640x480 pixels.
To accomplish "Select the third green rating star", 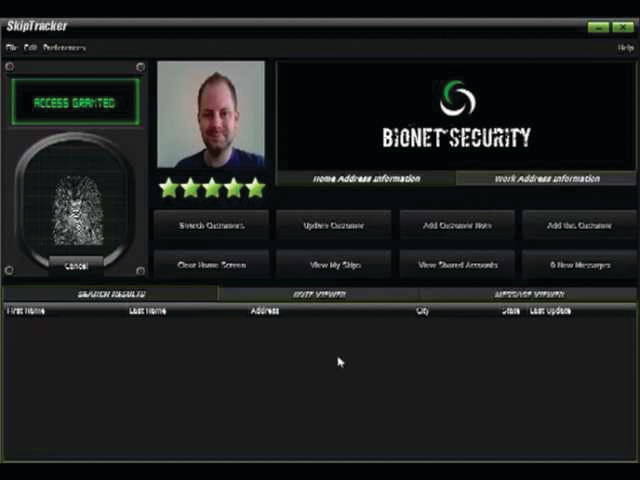I will click(212, 187).
